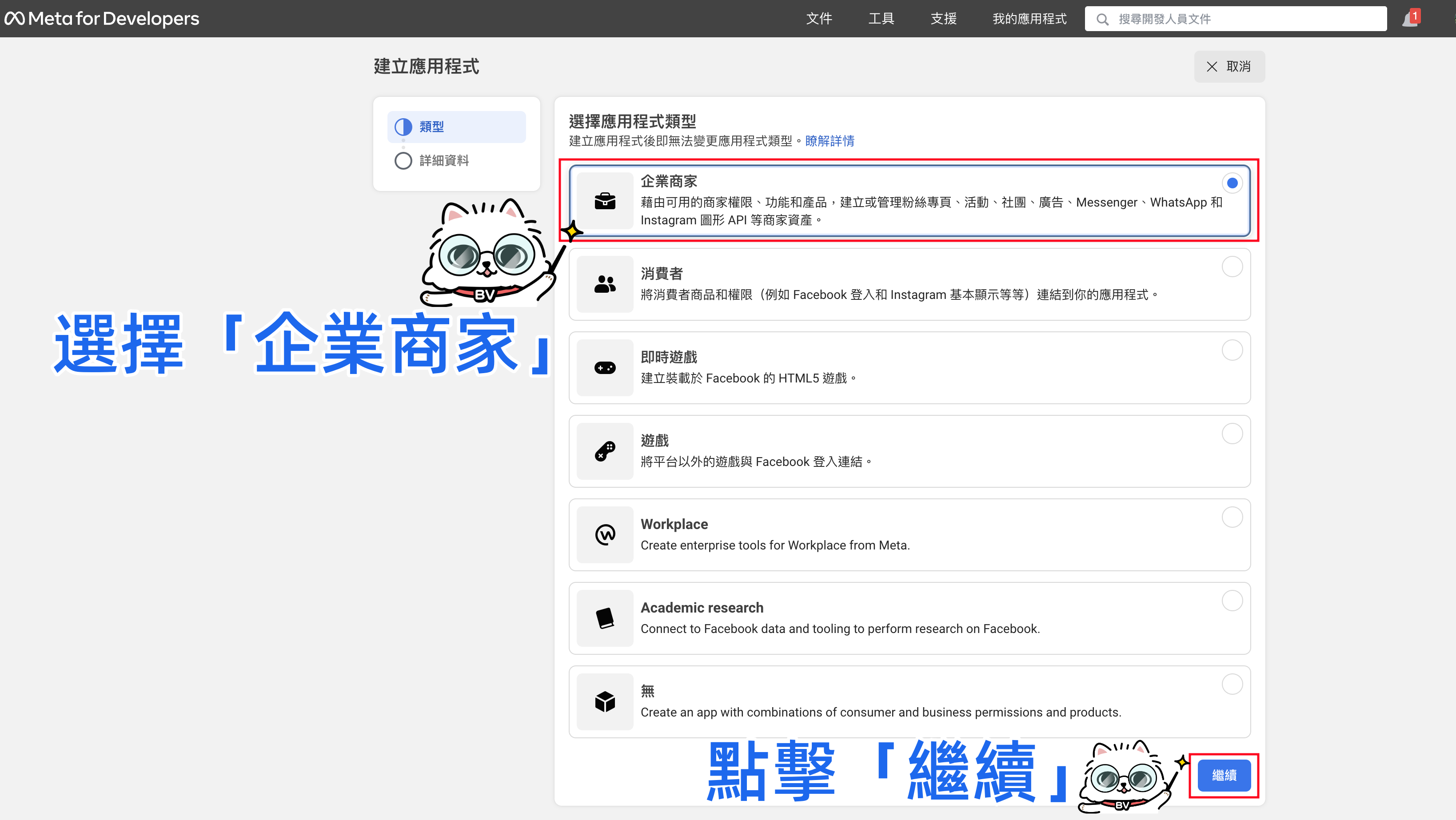The image size is (1456, 820).
Task: Open the 瞭解詳情 link
Action: [x=830, y=141]
